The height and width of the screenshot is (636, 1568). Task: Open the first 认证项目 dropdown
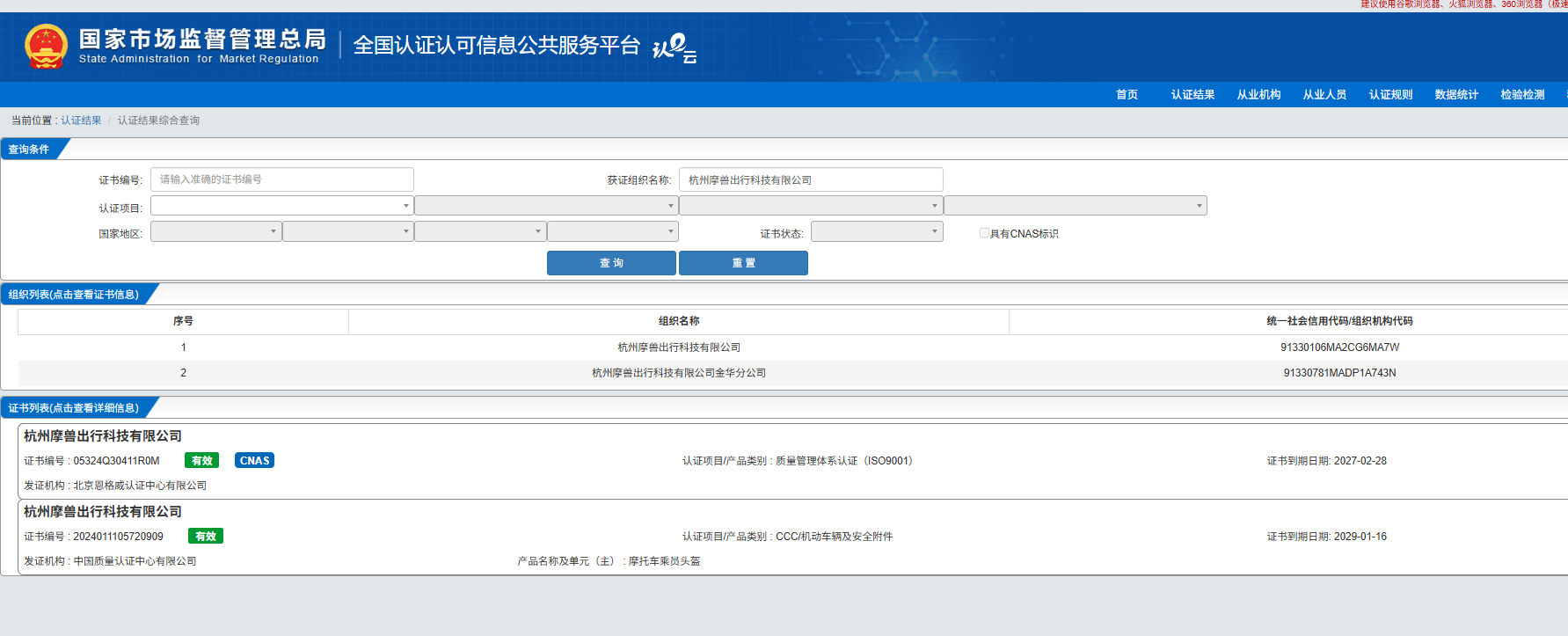(281, 206)
